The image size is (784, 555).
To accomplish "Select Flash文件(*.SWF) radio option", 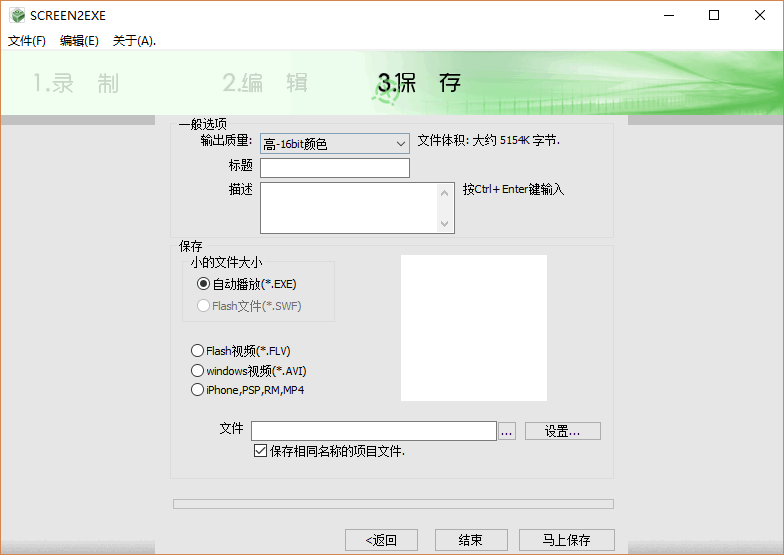I will [x=249, y=306].
